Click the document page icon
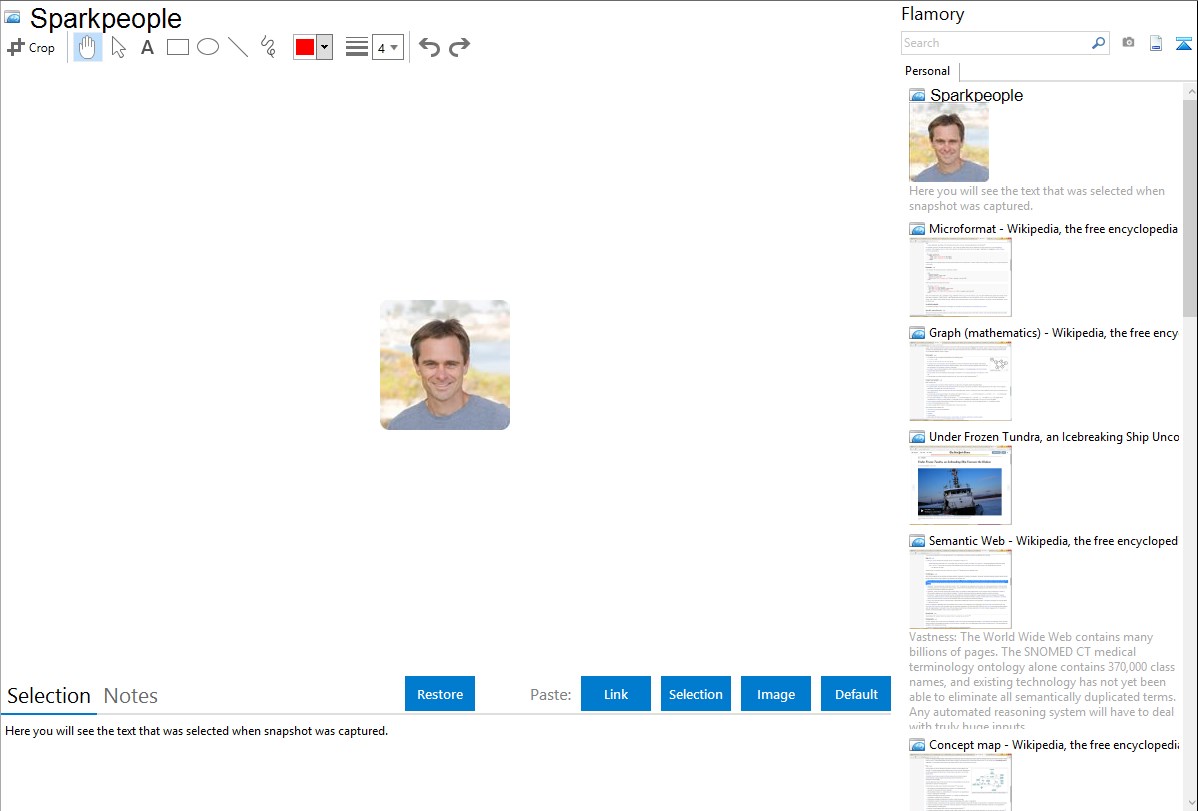The width and height of the screenshot is (1198, 811). click(1156, 43)
